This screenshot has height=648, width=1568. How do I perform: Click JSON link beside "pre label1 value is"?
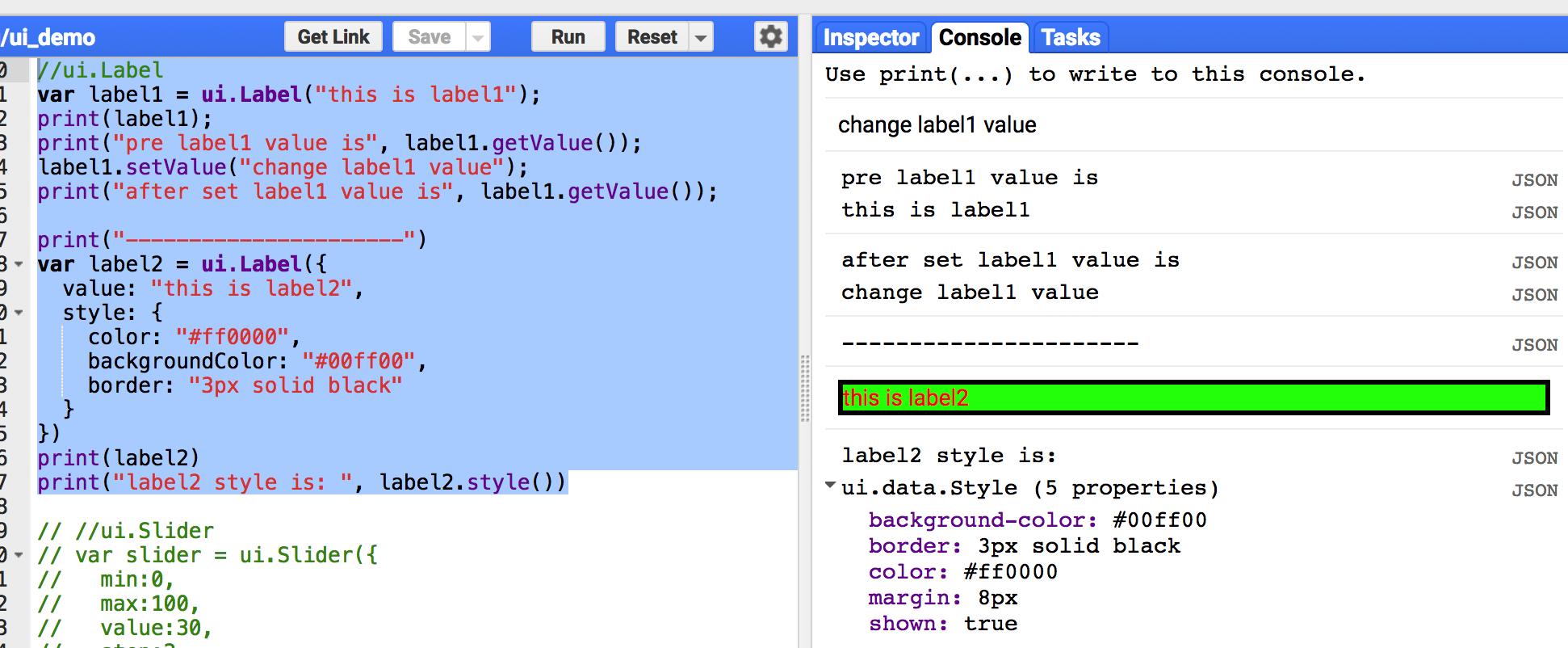[1534, 180]
